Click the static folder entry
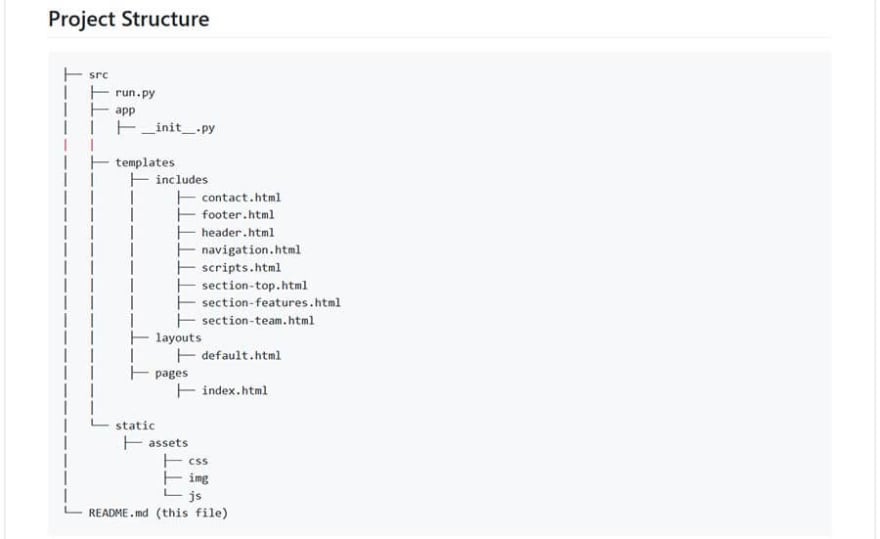The width and height of the screenshot is (880, 539). [x=135, y=426]
